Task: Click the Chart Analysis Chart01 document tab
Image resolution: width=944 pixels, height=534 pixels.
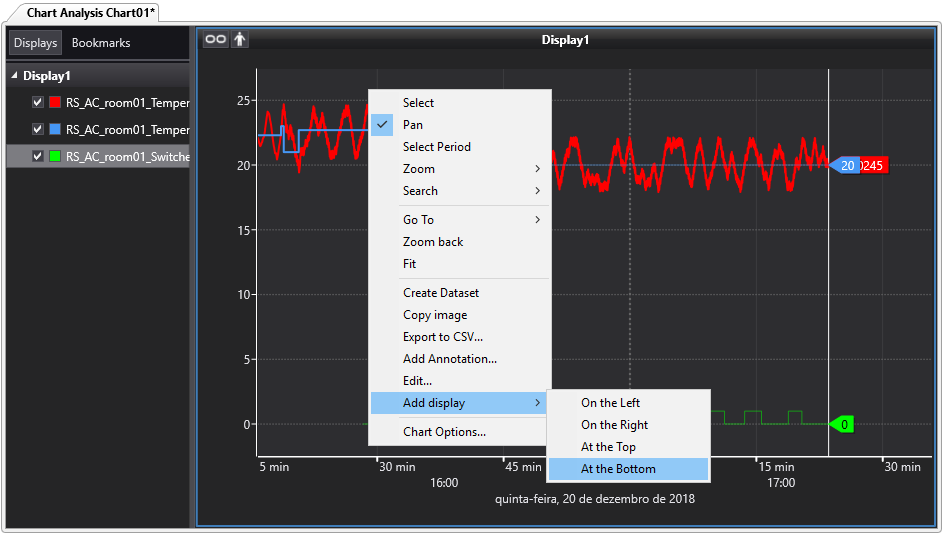Action: [90, 12]
